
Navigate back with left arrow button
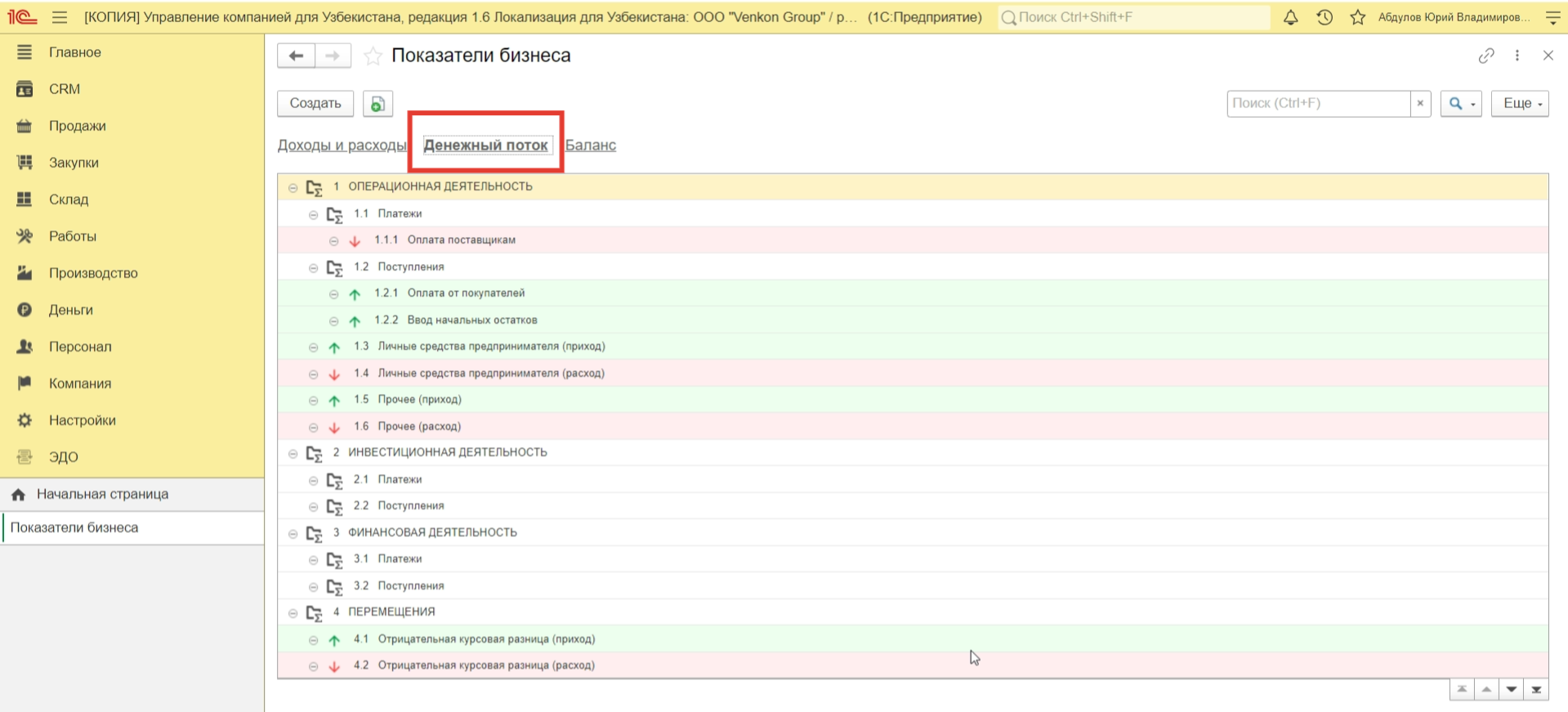click(296, 56)
